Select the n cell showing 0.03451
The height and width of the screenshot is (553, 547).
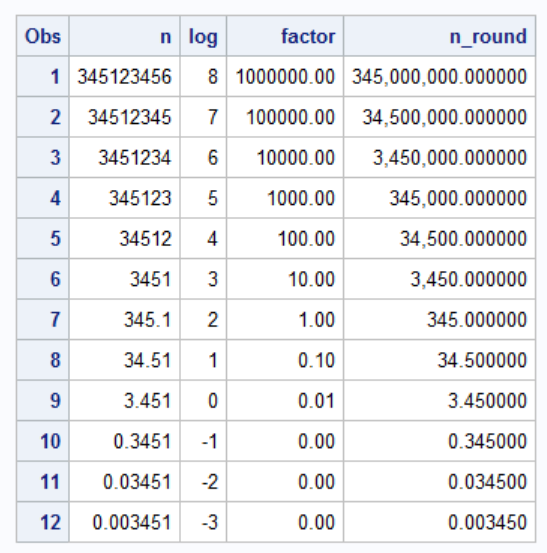pyautogui.click(x=124, y=481)
